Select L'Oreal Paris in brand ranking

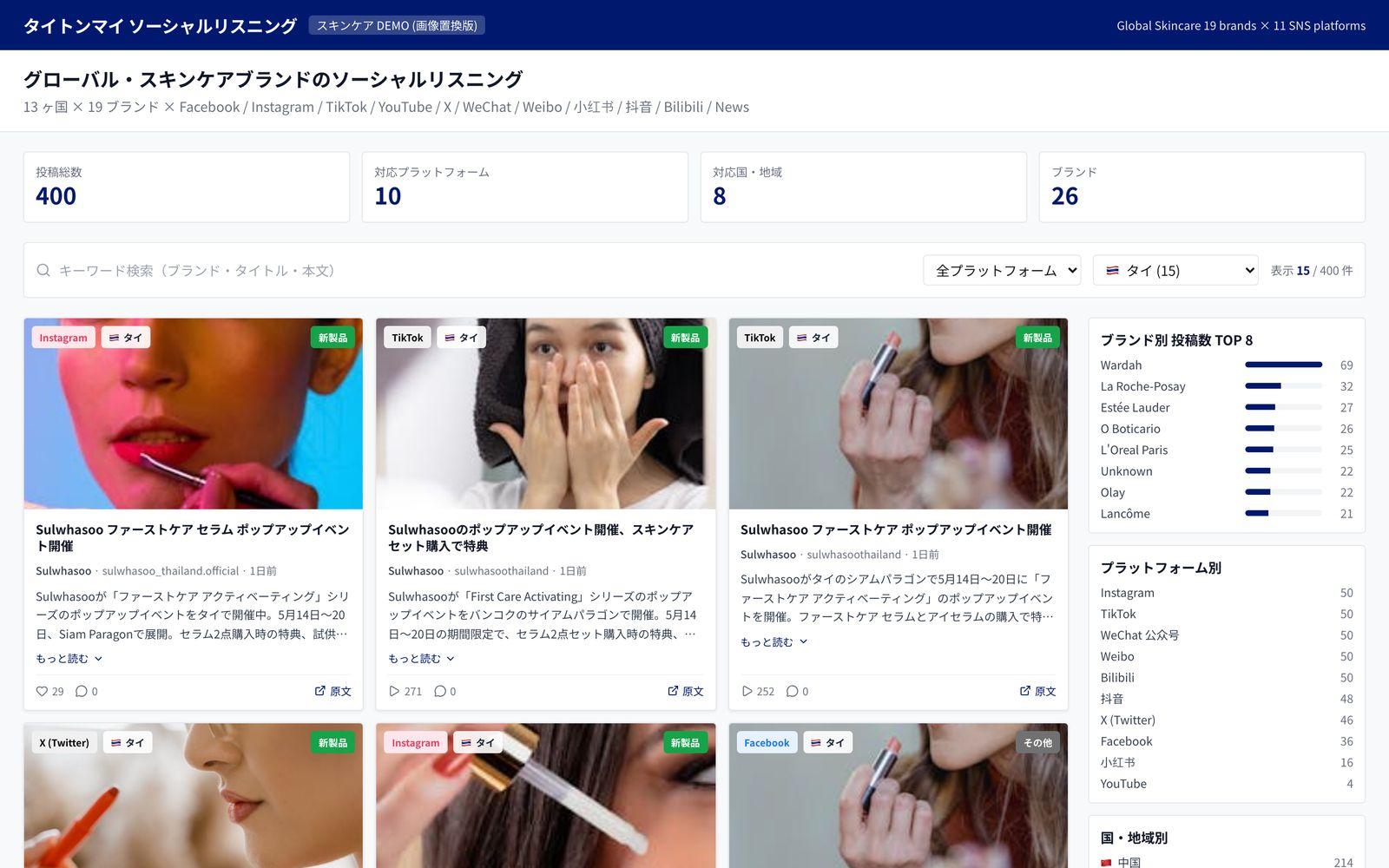(1227, 450)
